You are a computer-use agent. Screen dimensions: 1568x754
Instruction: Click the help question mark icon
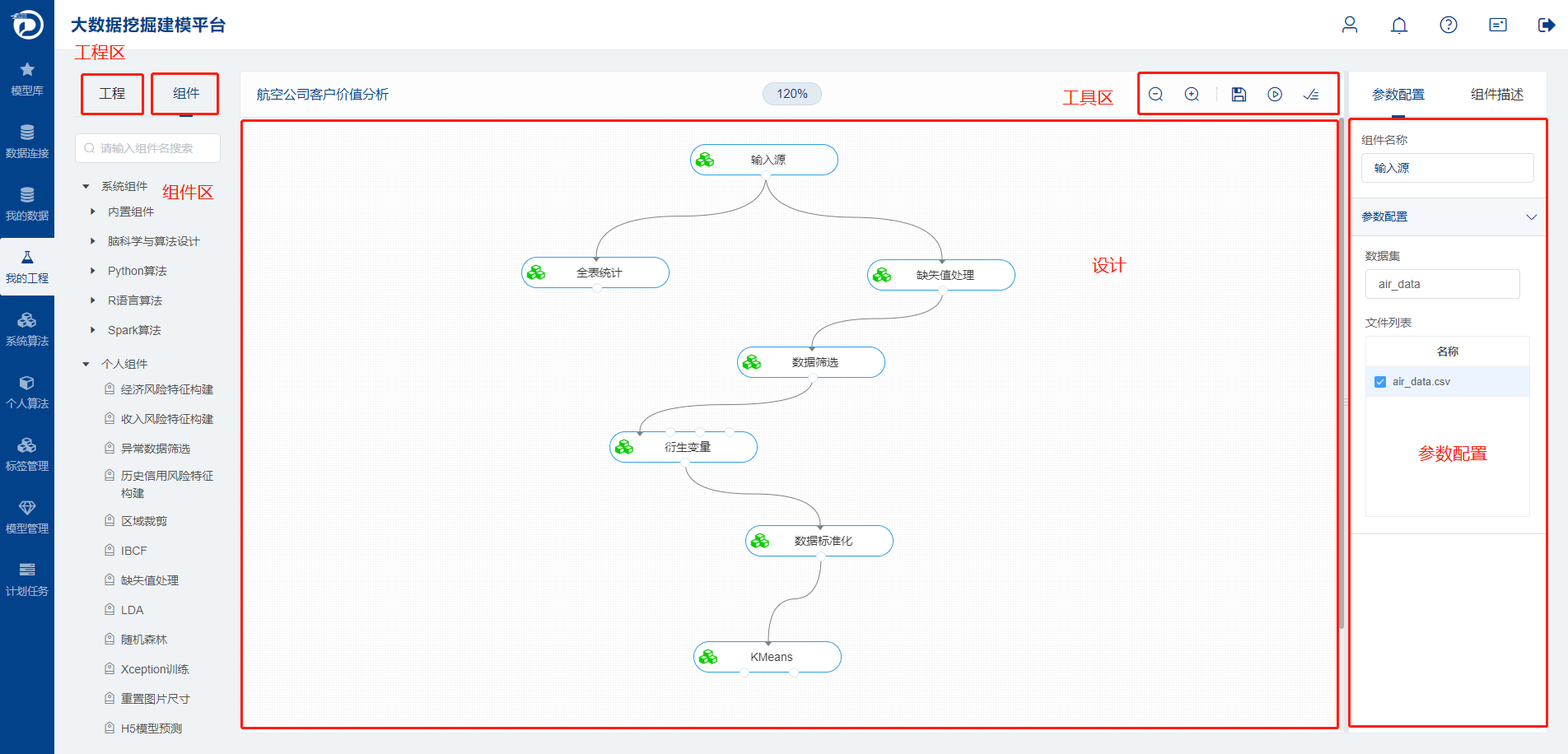tap(1449, 25)
